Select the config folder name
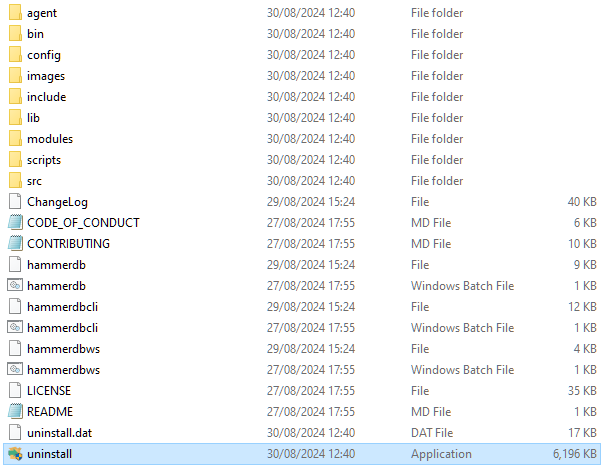This screenshot has height=472, width=608. tap(44, 55)
